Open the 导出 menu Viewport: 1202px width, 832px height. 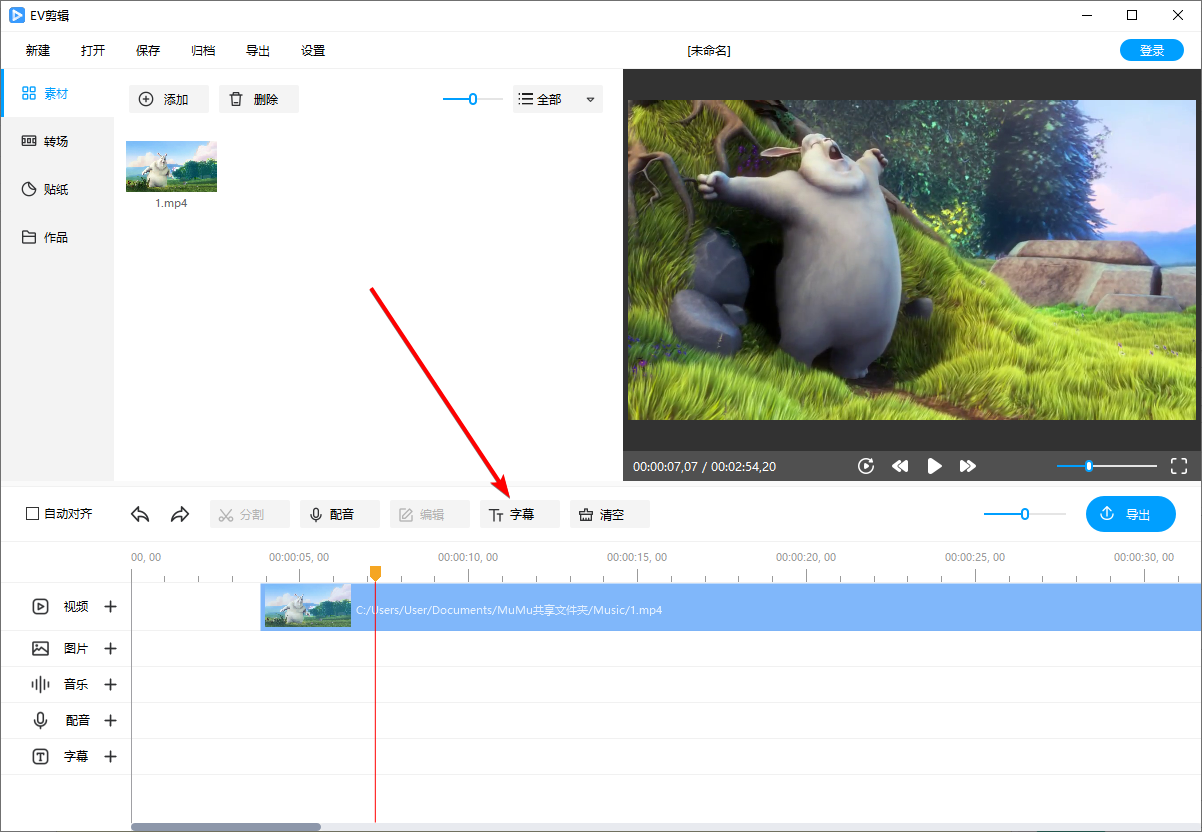coord(257,50)
